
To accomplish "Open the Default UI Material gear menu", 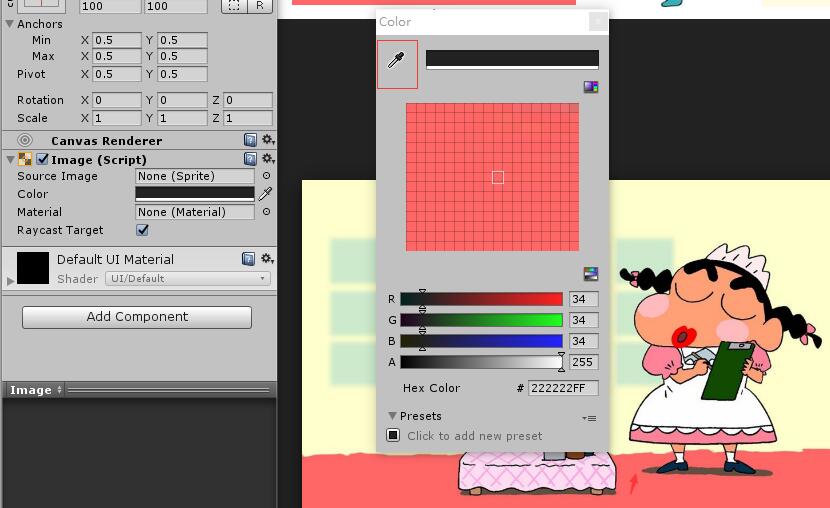I will point(267,258).
